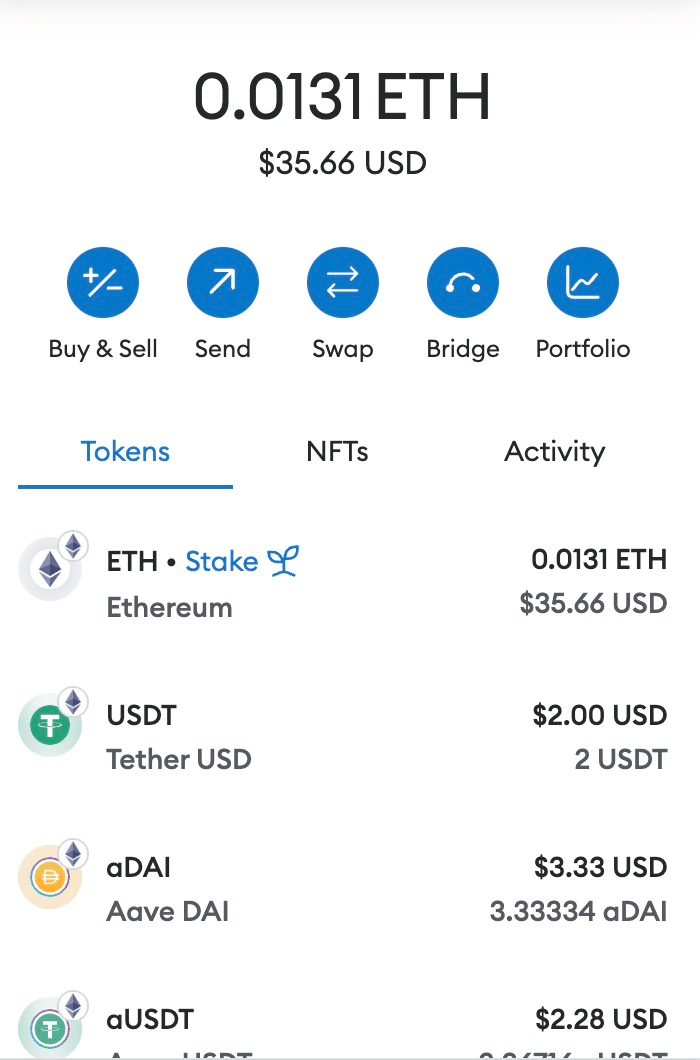Screen dimensions: 700x1060
Task: Open the Aave DAI token entry
Action: tap(168, 911)
